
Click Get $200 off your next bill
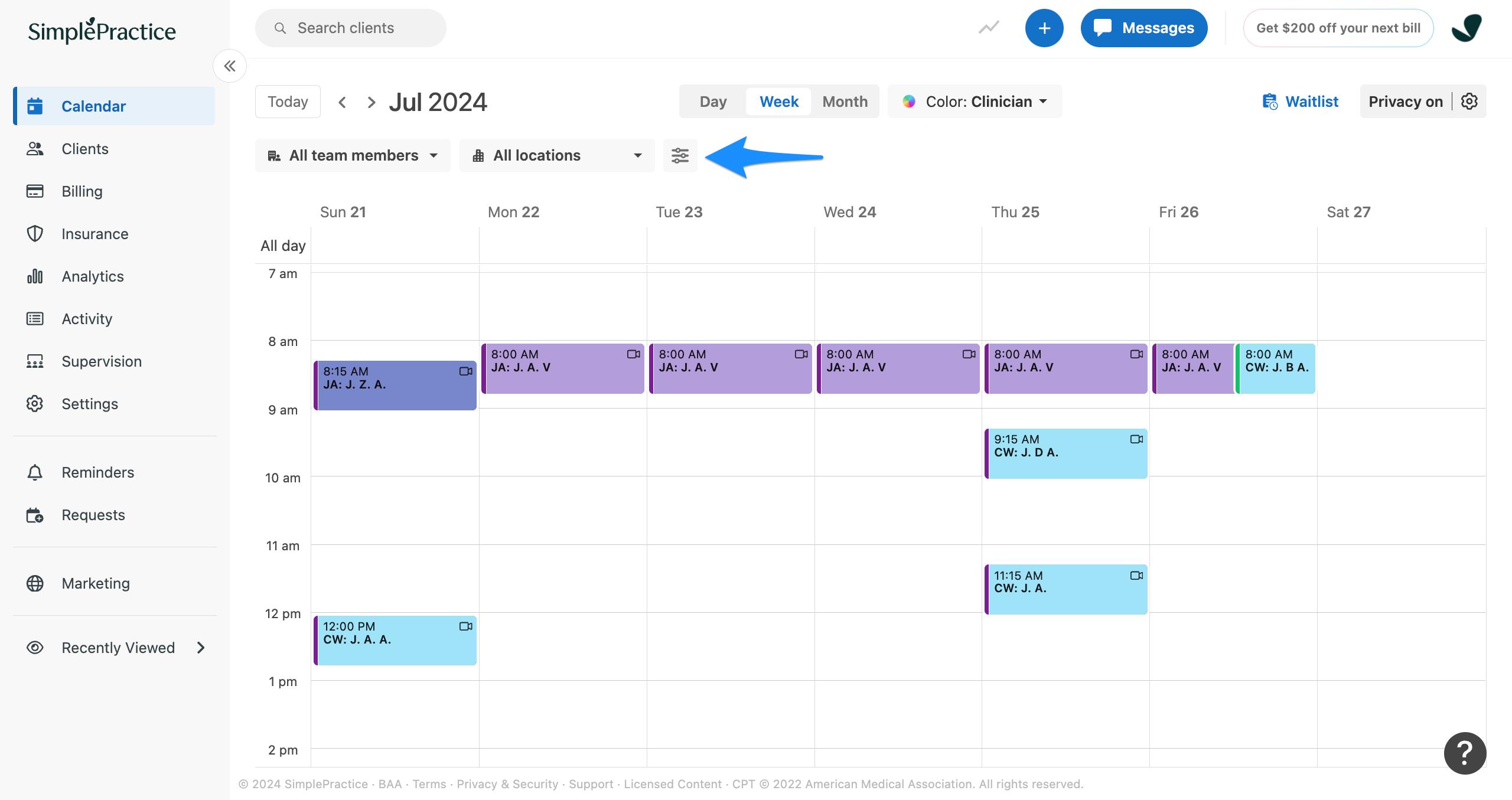1338,28
